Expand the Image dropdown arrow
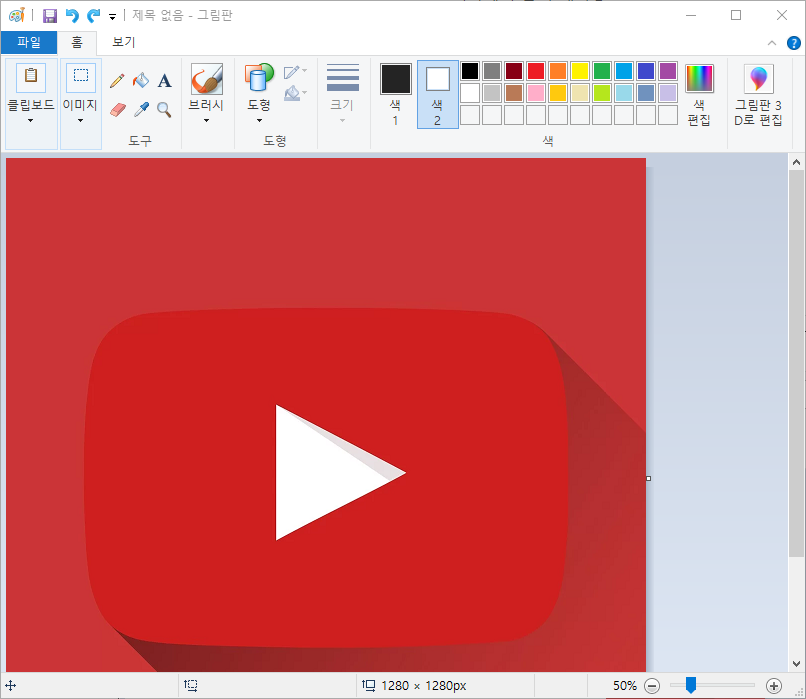 (x=80, y=121)
